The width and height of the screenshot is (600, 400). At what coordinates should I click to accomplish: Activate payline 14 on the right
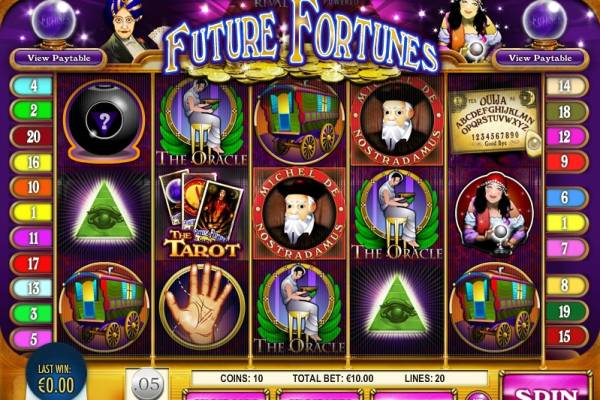pos(566,86)
